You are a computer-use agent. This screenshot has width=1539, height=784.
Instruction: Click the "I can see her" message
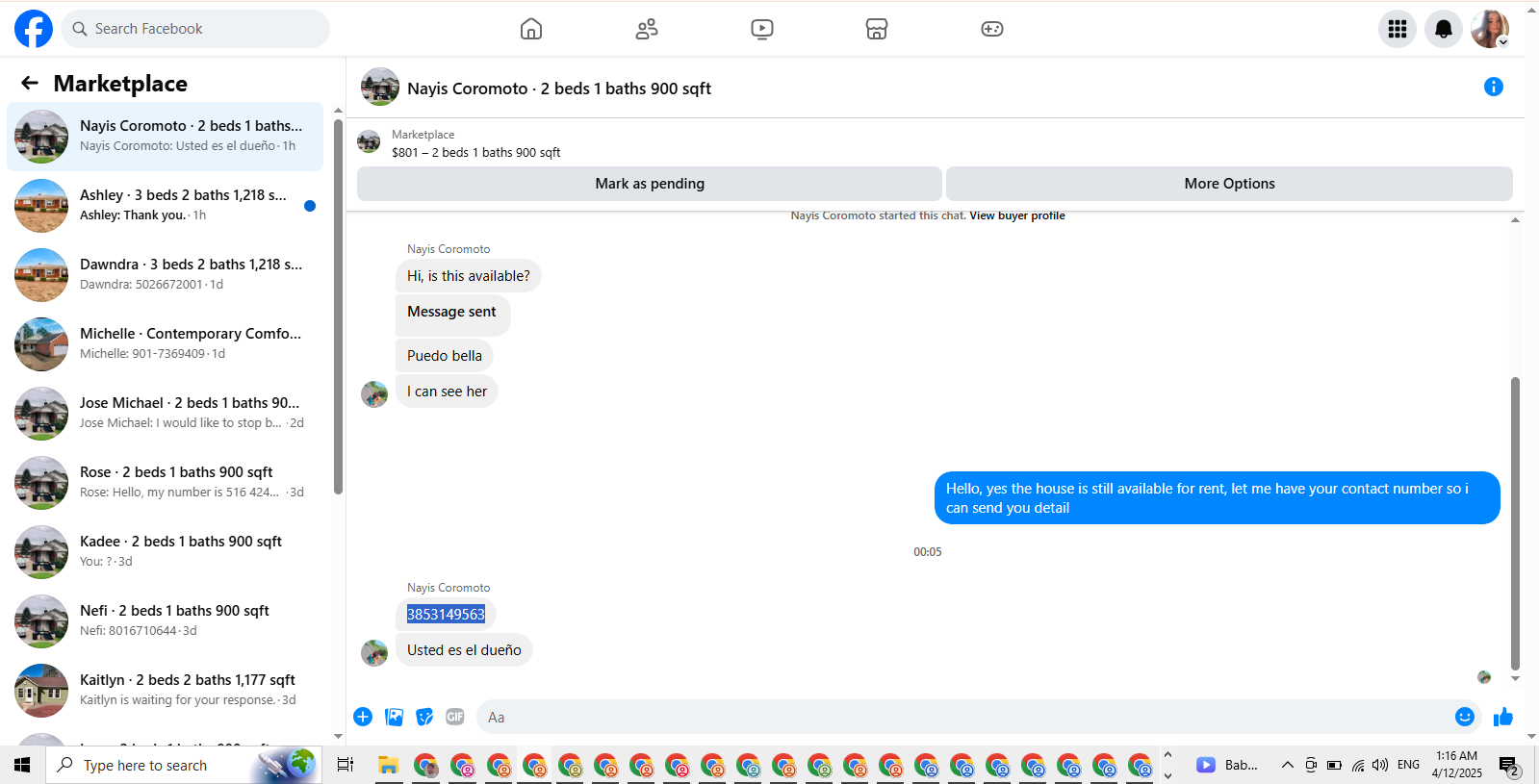pos(447,392)
